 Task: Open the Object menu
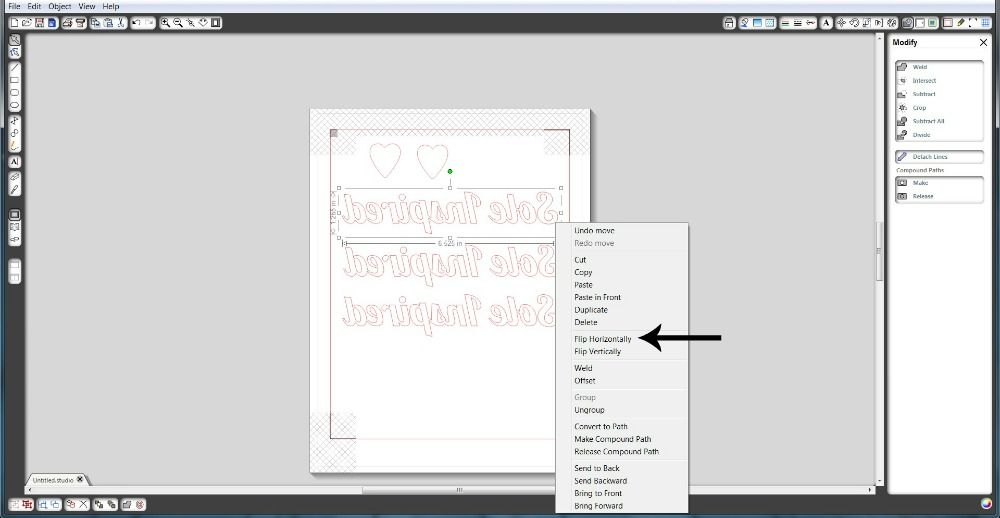[60, 6]
